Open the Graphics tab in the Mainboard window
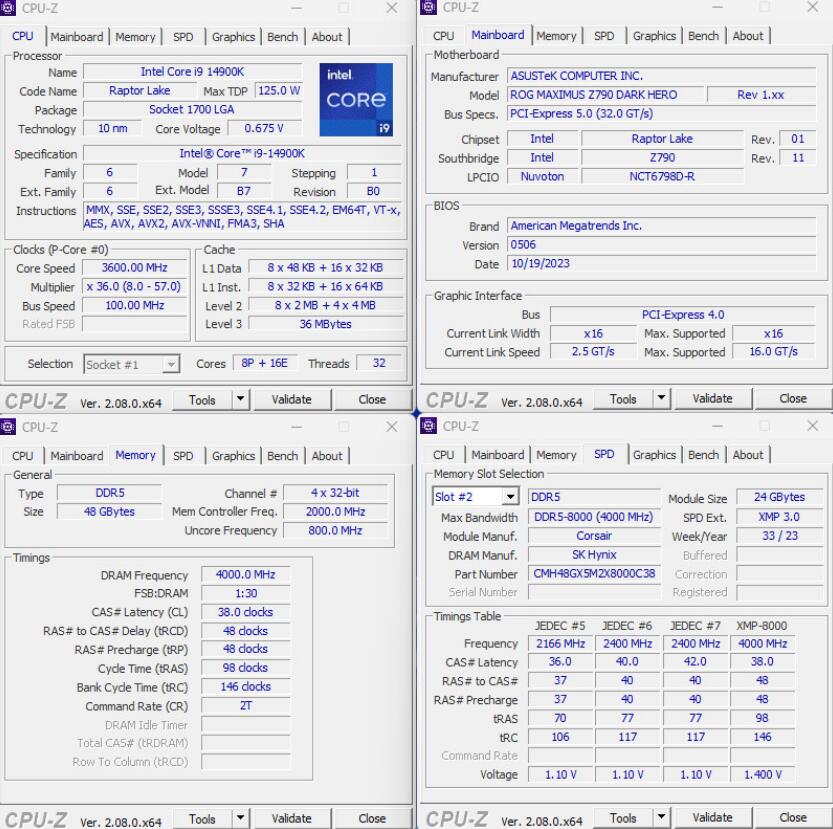The width and height of the screenshot is (833, 829). pyautogui.click(x=654, y=36)
